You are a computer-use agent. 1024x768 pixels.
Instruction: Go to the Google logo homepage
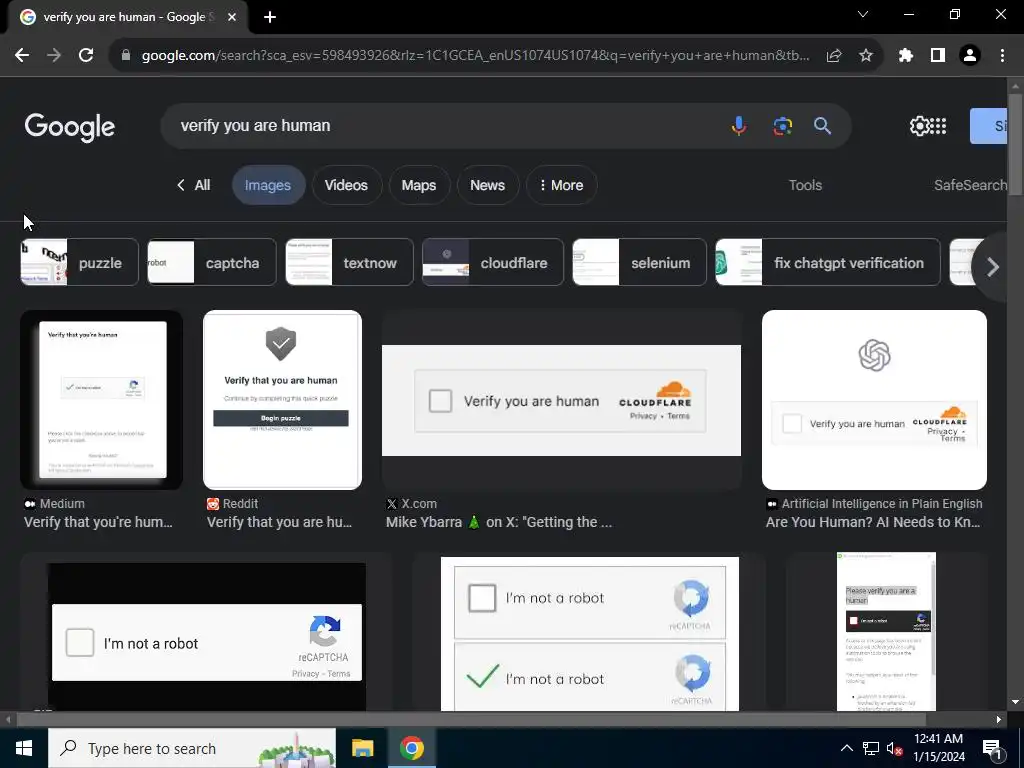coord(70,127)
